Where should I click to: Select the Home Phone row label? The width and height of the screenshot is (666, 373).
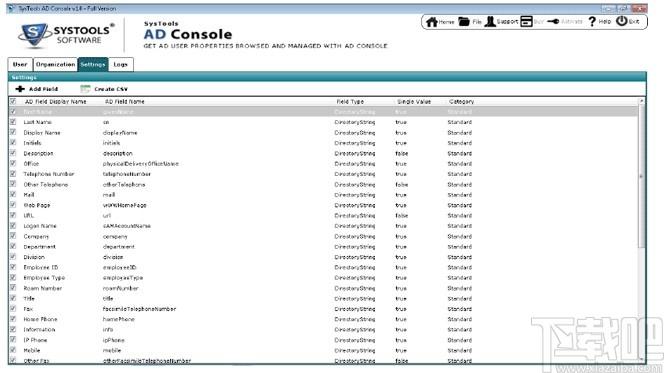tap(40, 319)
